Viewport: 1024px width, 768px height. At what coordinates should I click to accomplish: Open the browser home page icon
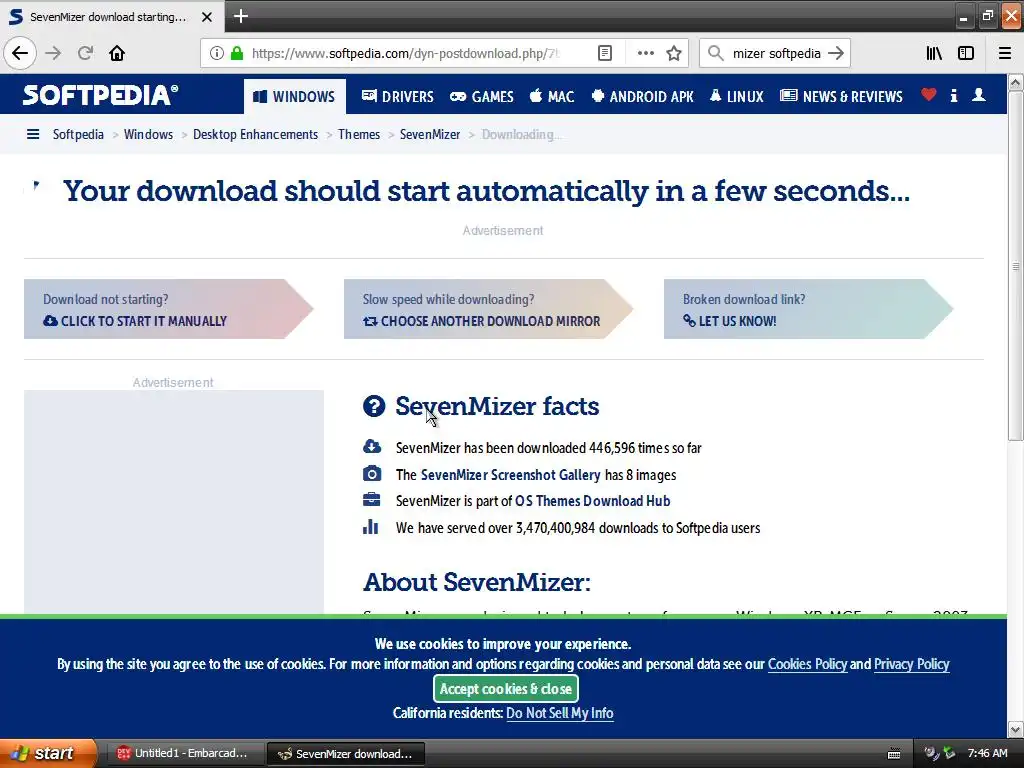point(117,54)
